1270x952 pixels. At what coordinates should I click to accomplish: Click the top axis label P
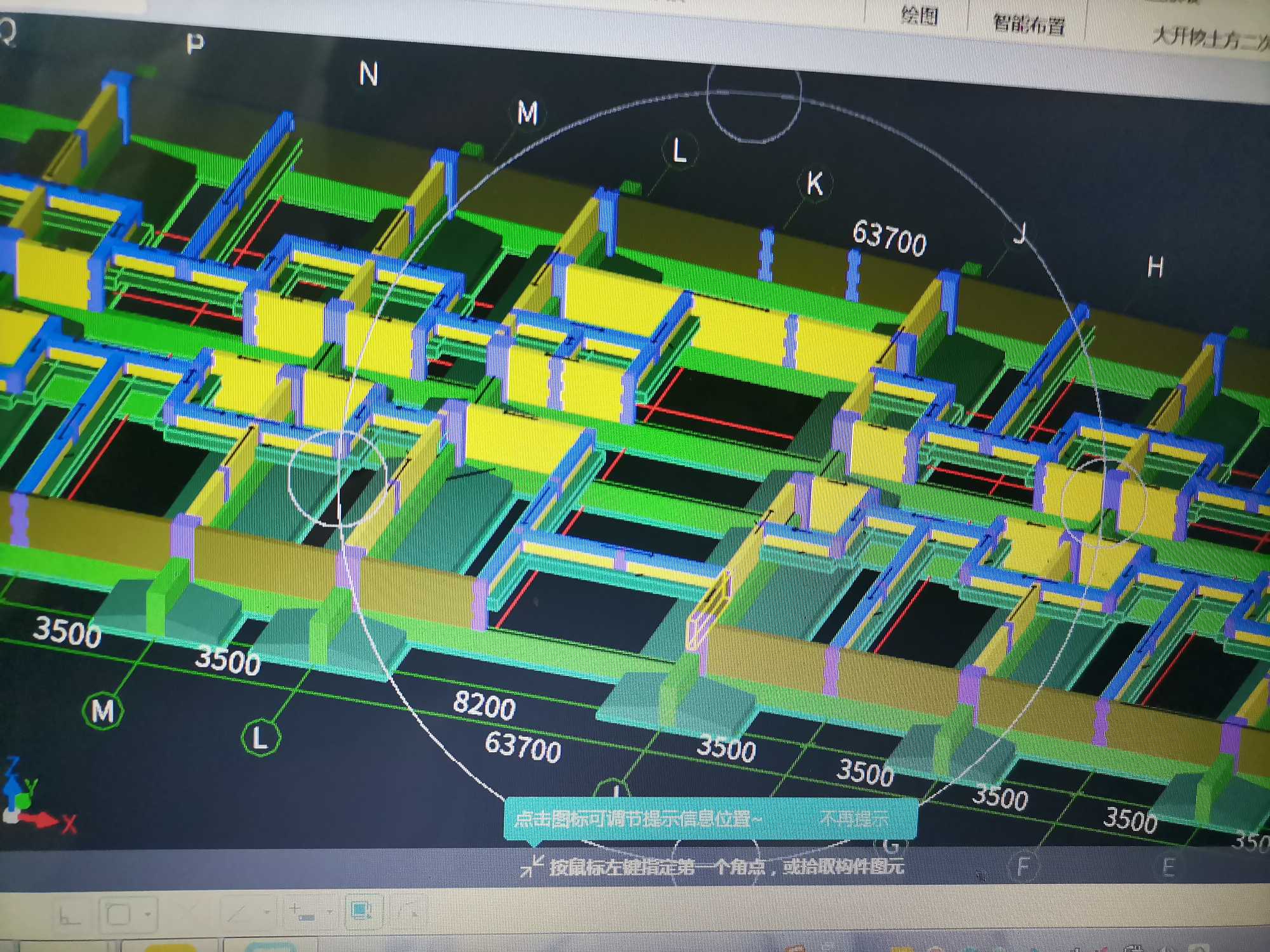pos(195,44)
